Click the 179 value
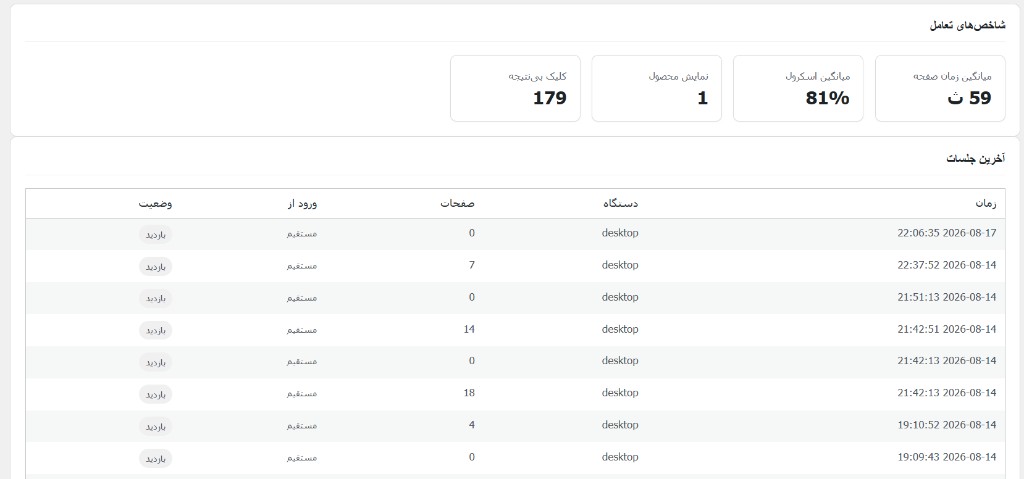Image resolution: width=1024 pixels, height=479 pixels. (549, 98)
